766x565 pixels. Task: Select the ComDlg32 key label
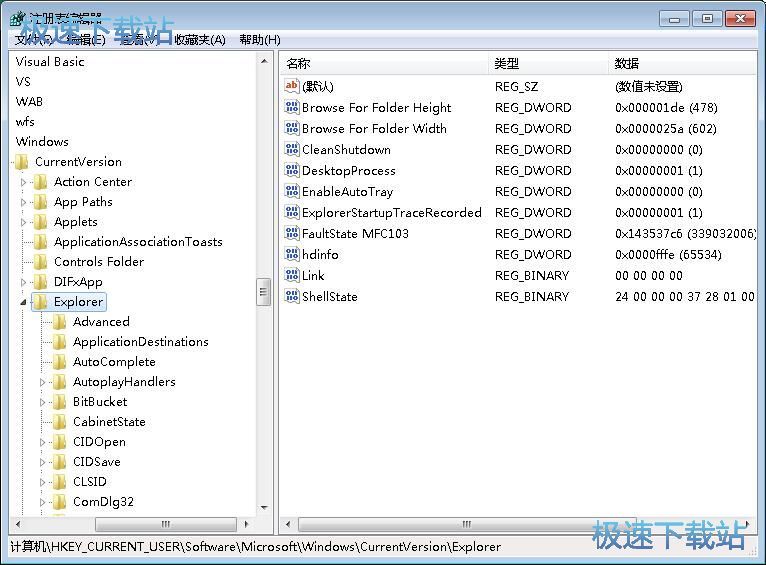[x=103, y=502]
